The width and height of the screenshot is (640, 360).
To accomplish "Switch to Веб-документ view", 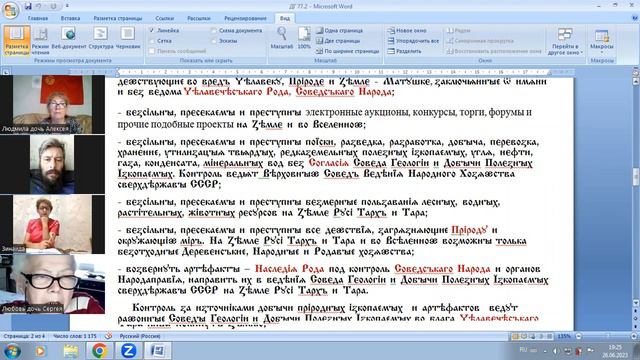I will (69, 39).
